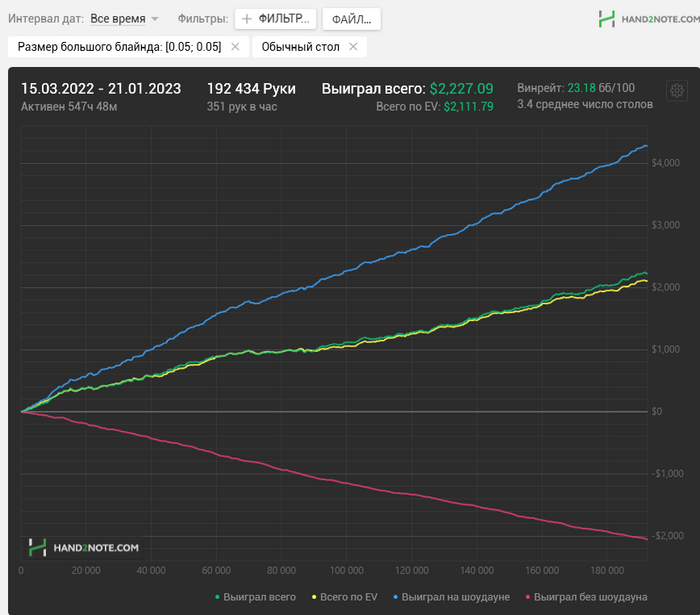Click the winrate value '23.18 бб/100'

click(601, 88)
